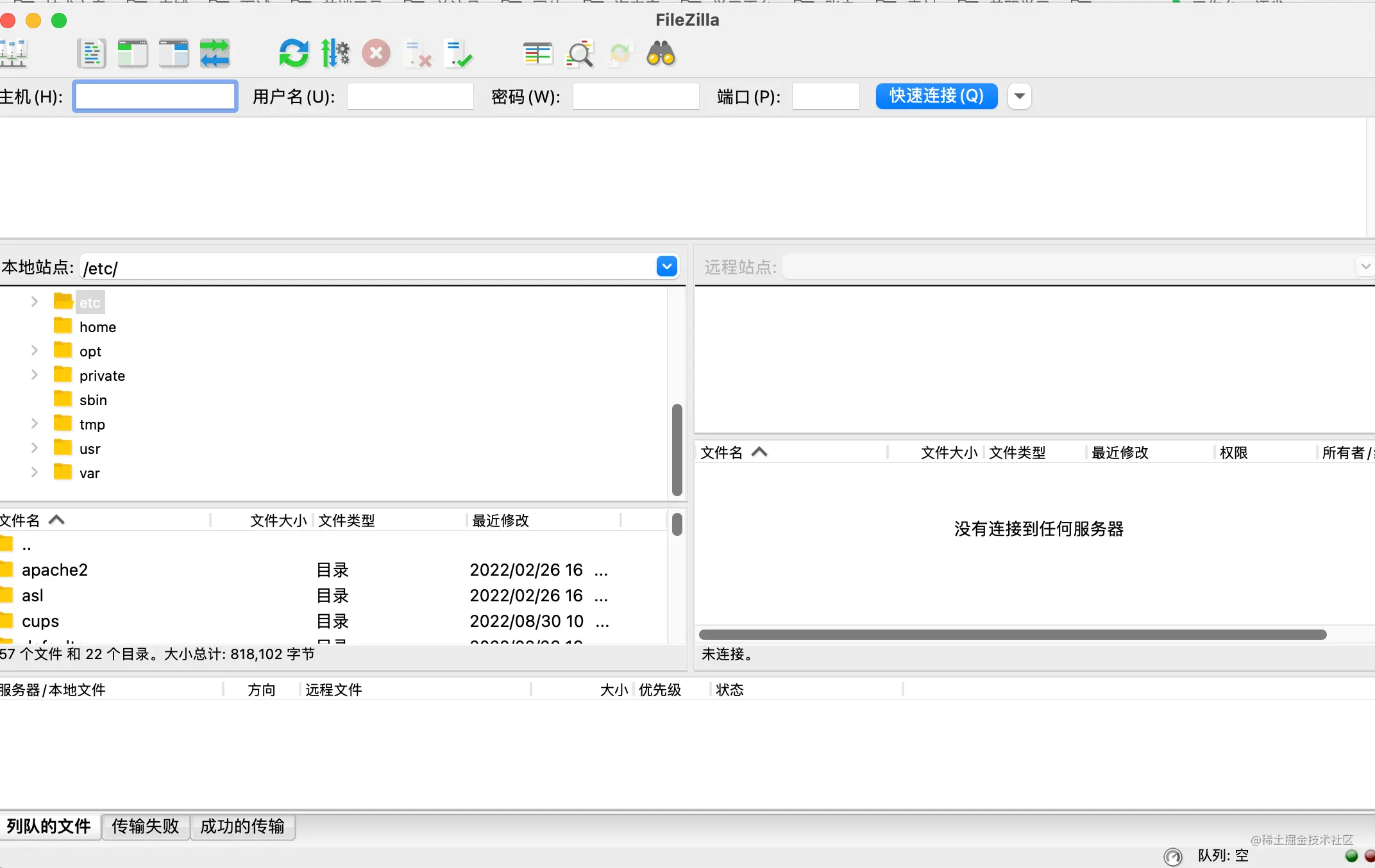The height and width of the screenshot is (868, 1375).
Task: Click the apache2 directory entry
Action: [55, 570]
